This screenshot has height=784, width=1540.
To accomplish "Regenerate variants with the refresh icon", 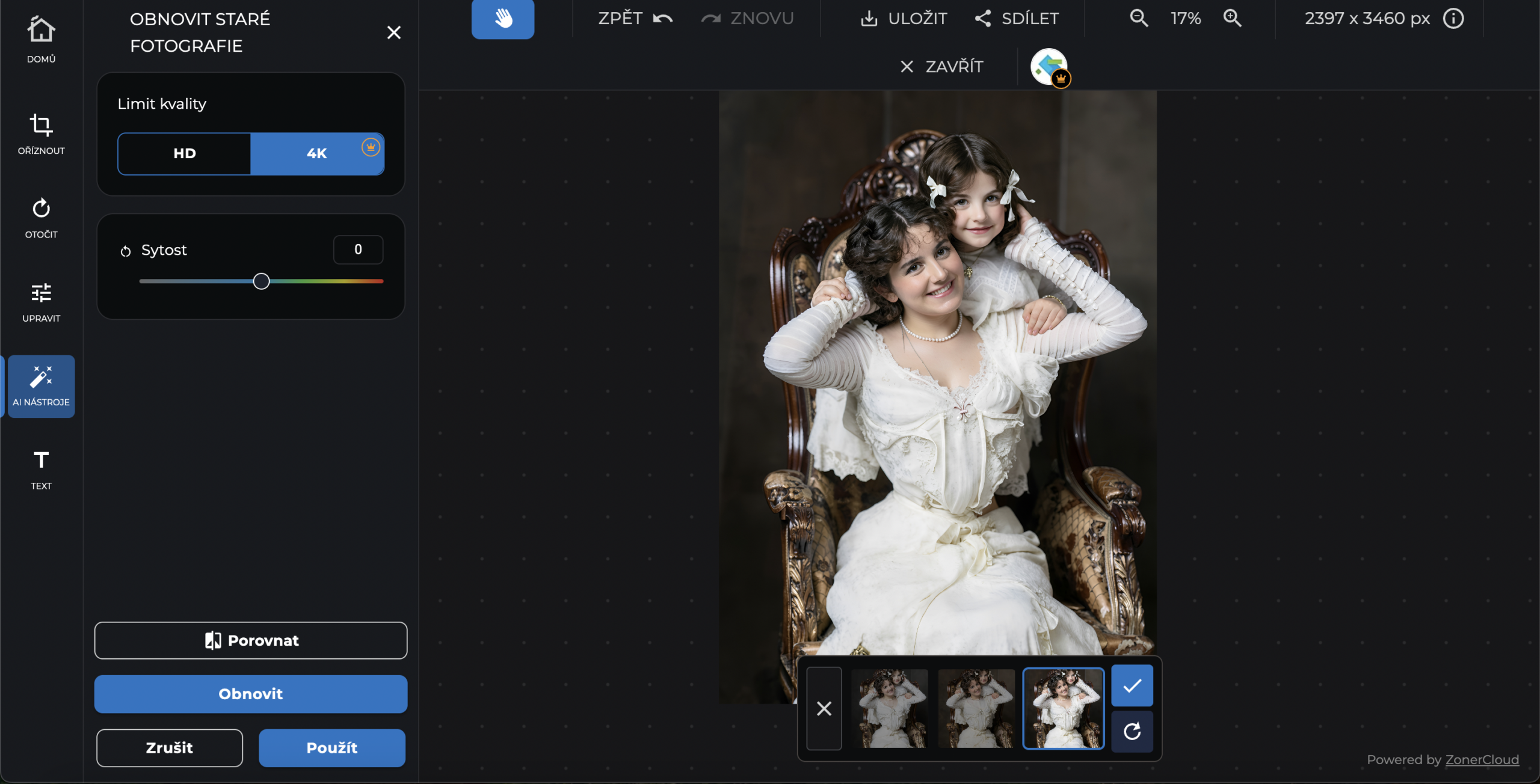I will point(1132,732).
